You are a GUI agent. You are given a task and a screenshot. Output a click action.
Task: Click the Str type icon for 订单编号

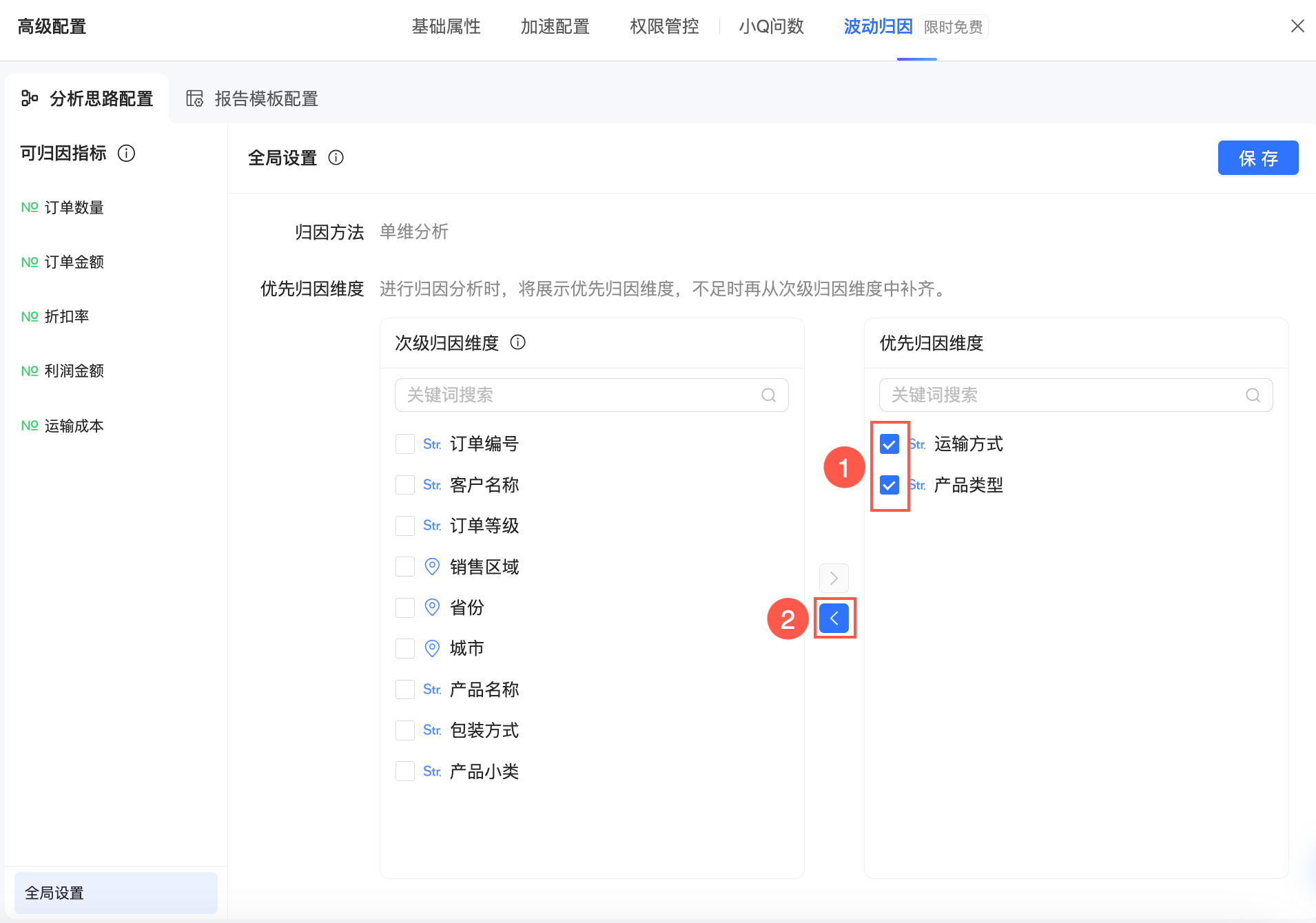(x=432, y=444)
